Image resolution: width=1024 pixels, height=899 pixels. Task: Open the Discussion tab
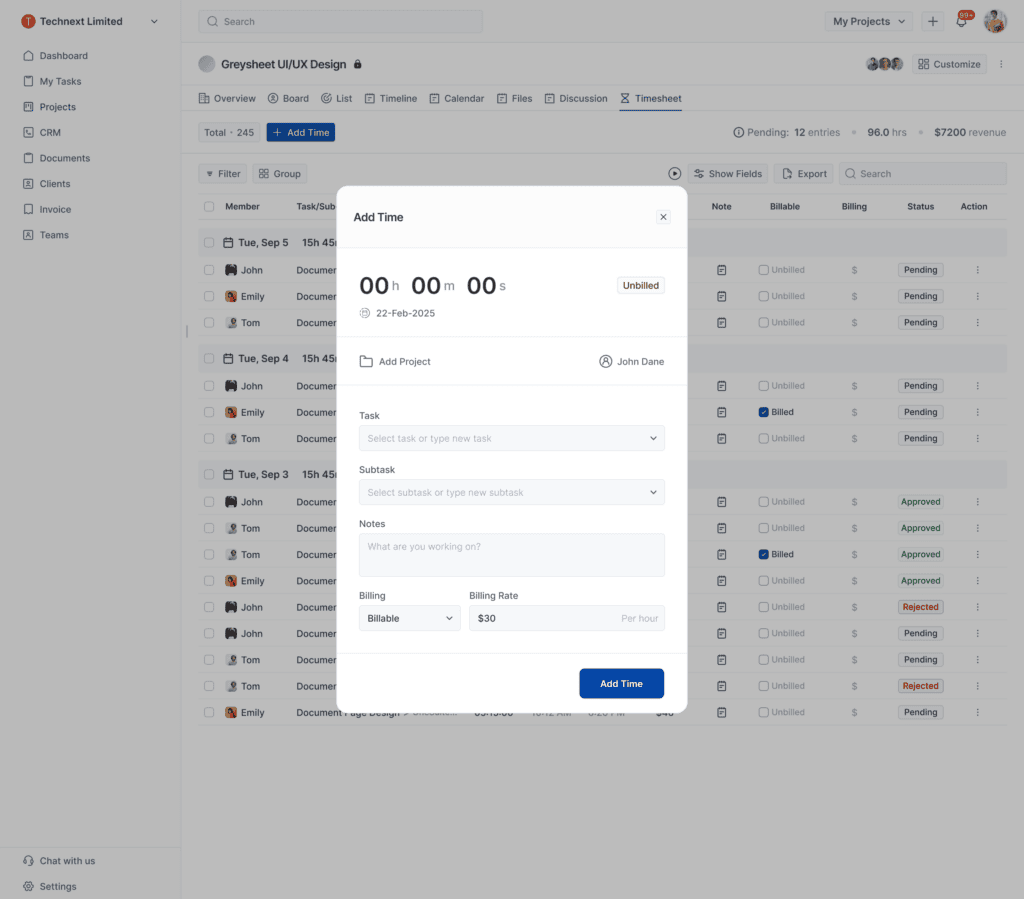point(576,98)
